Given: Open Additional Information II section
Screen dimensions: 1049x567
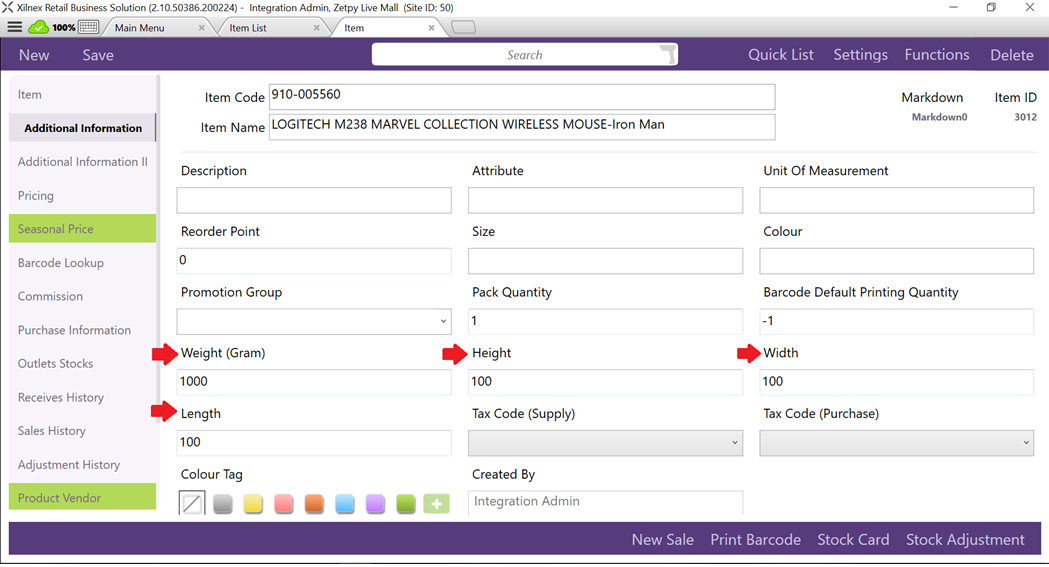Looking at the screenshot, I should click(82, 162).
